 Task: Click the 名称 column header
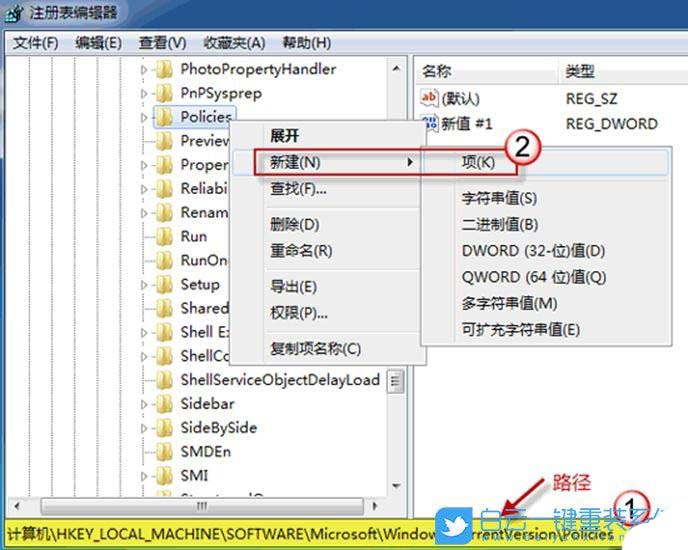click(x=437, y=71)
